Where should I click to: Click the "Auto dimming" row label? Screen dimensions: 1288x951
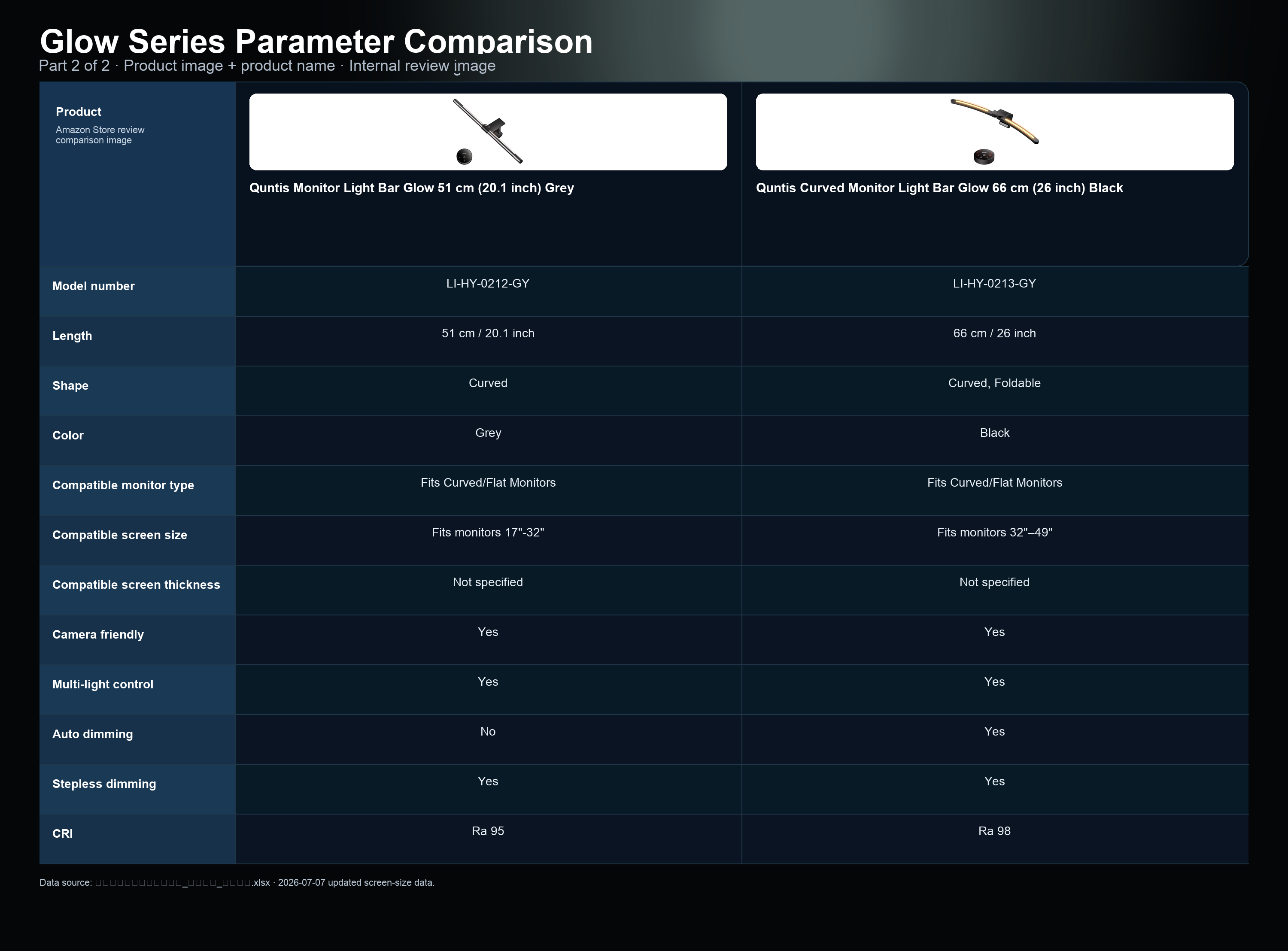coord(92,734)
